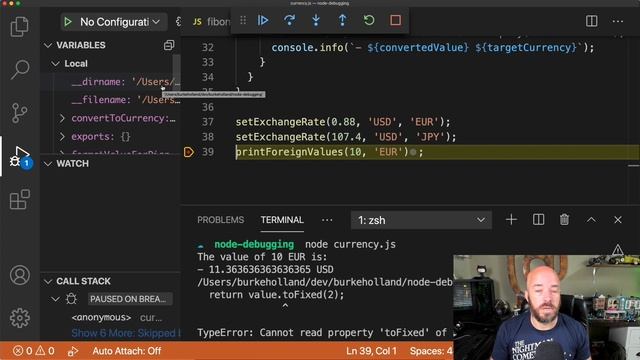Screen dimensions: 640x360
Task: Toggle Auto Attach in status bar
Action: pos(127,351)
